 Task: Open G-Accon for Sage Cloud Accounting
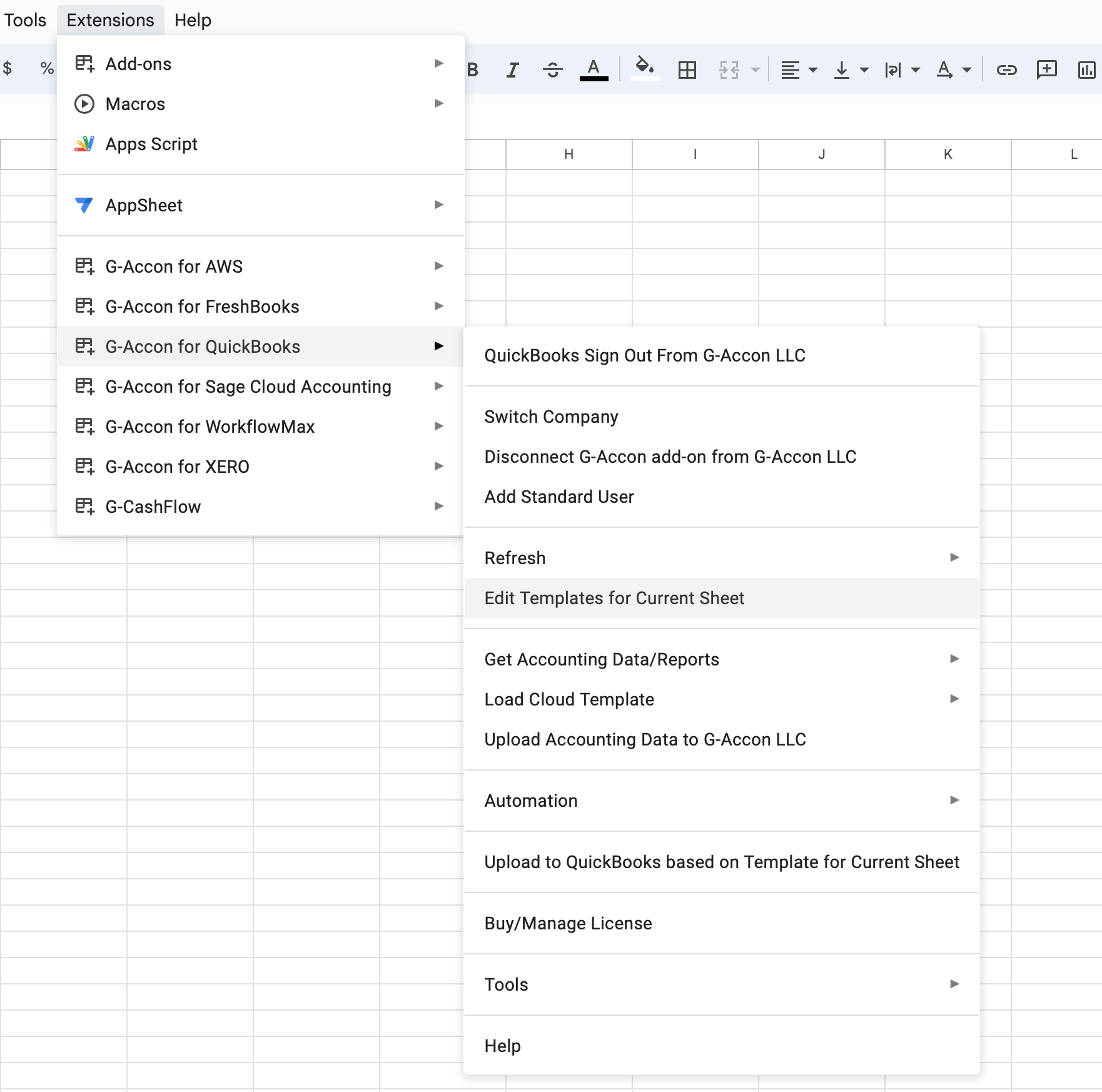[x=260, y=387]
